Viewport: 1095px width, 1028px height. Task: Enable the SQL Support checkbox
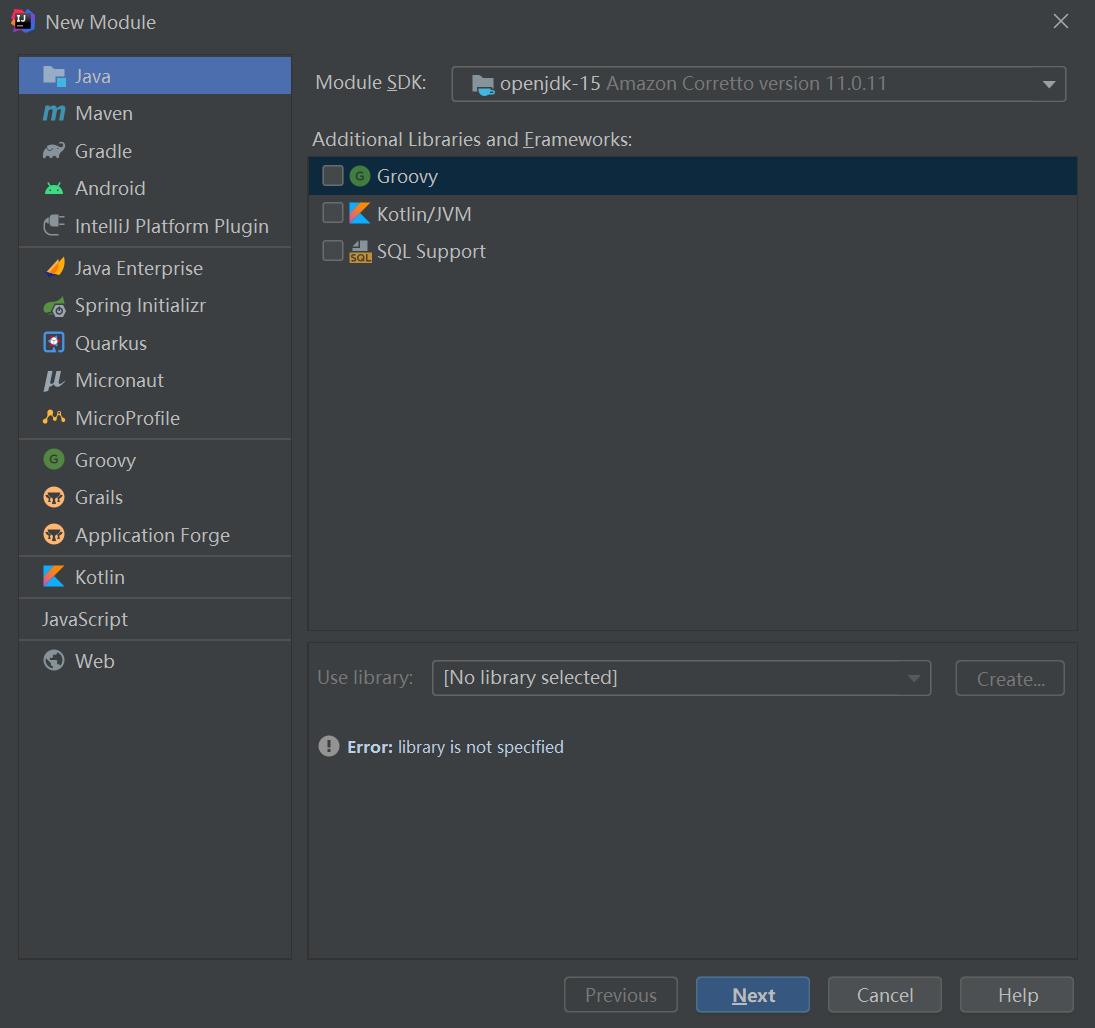(332, 250)
